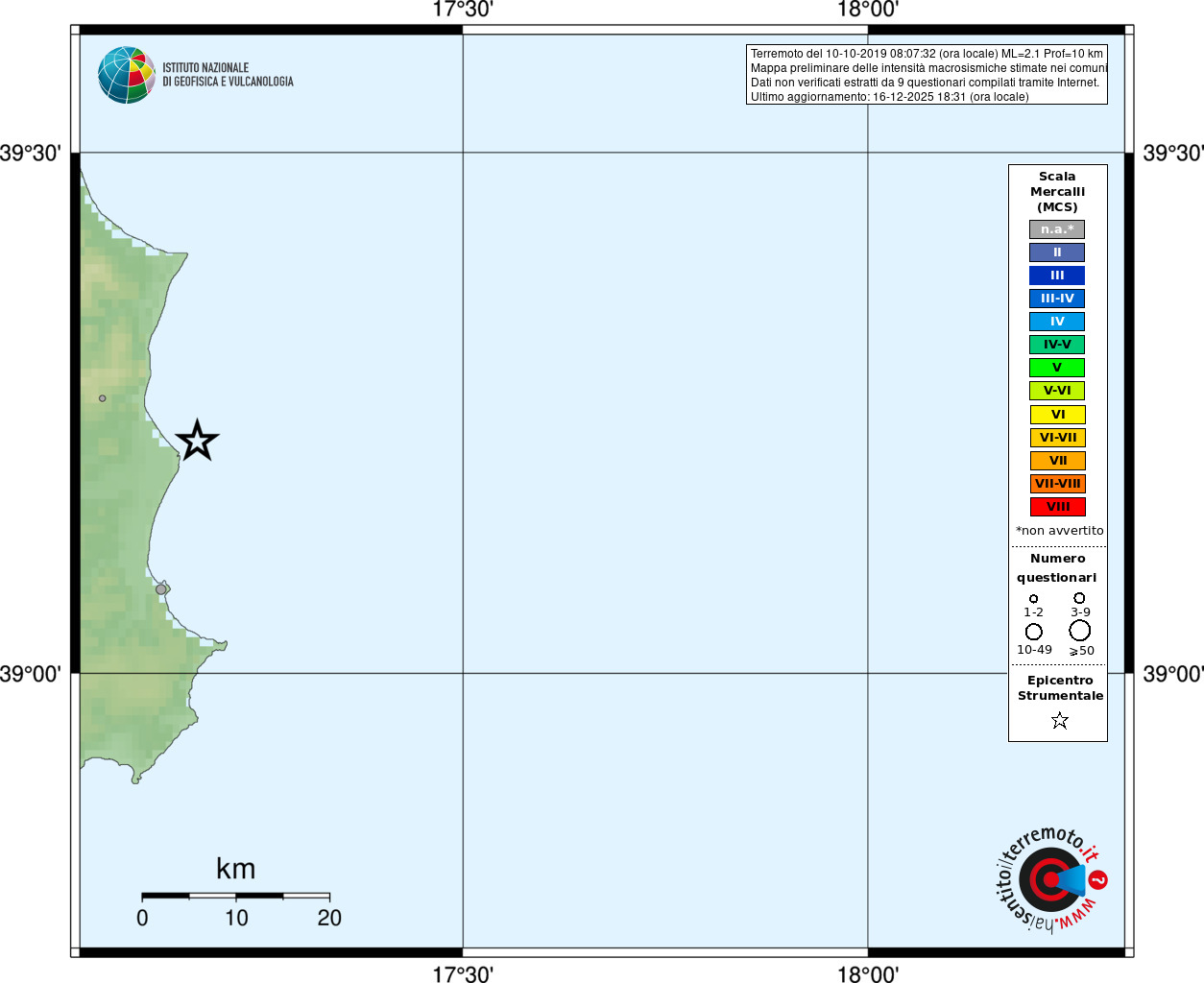The image size is (1204, 983).
Task: Click the Epicentro Strumentale star in the legend
Action: pos(1060,720)
